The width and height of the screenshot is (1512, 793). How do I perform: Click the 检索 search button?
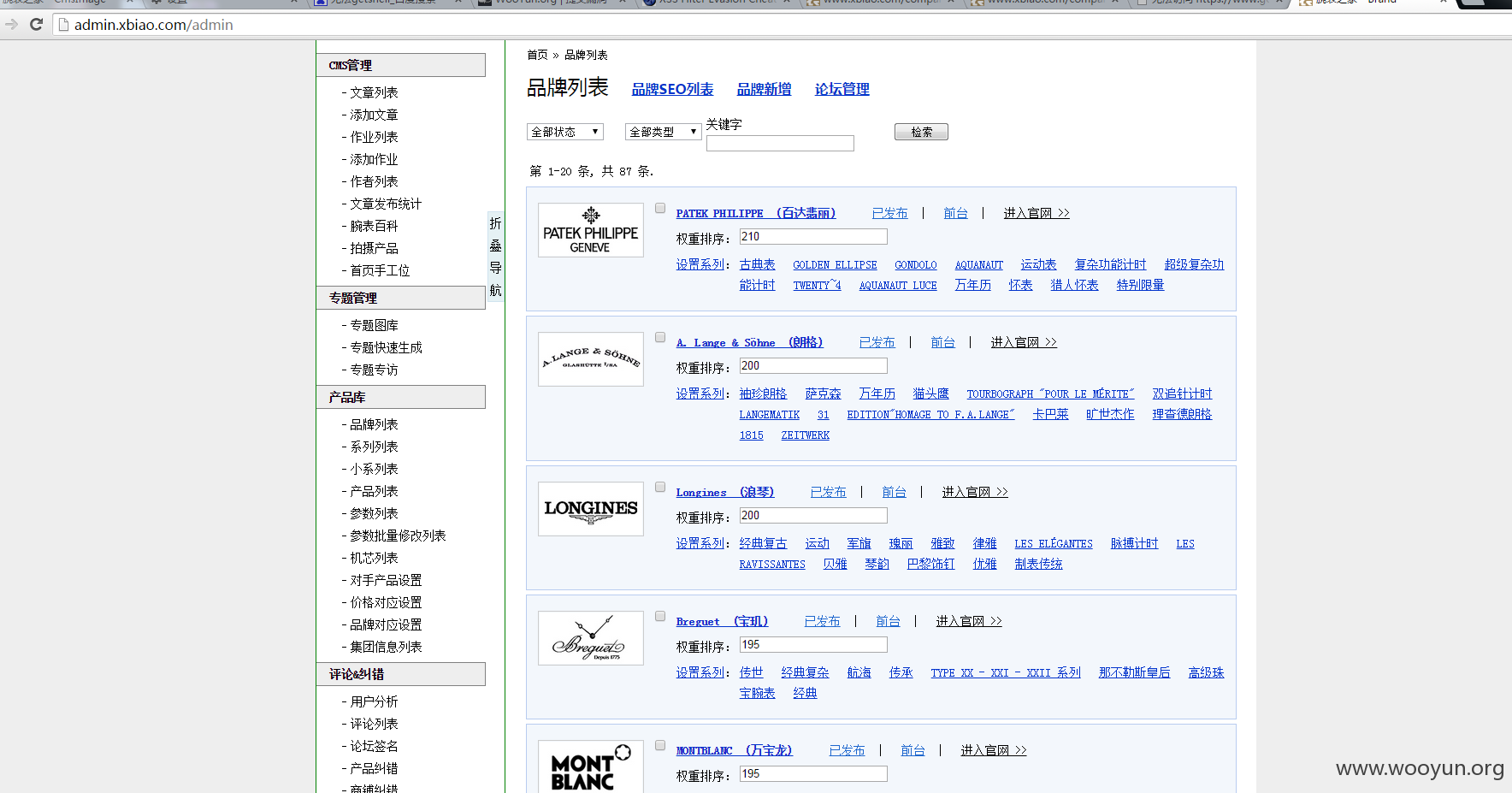tap(921, 132)
